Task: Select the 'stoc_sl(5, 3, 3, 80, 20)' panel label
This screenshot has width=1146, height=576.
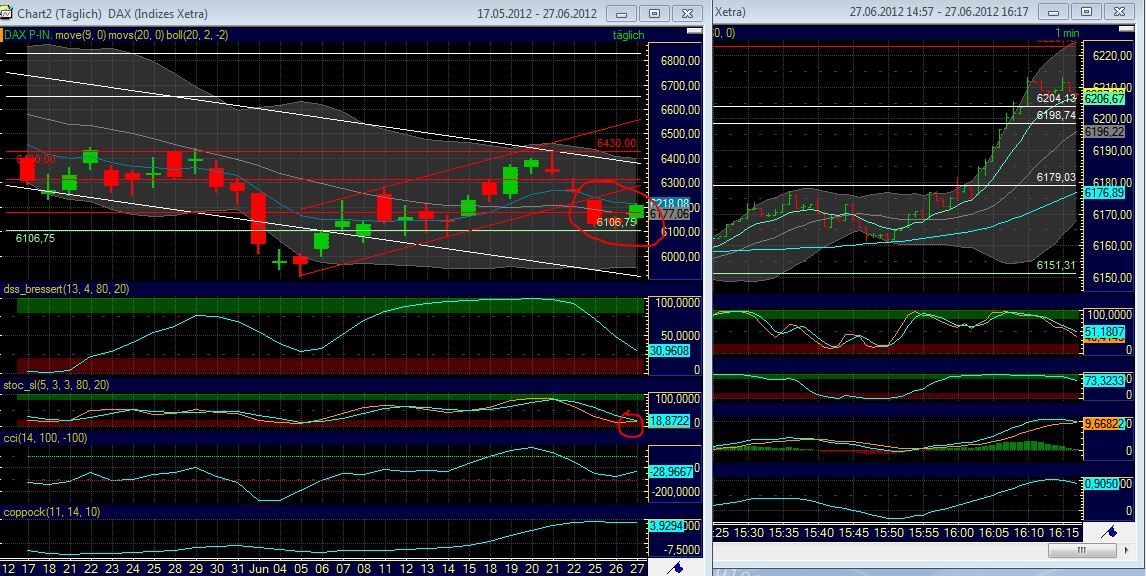Action: 56,384
